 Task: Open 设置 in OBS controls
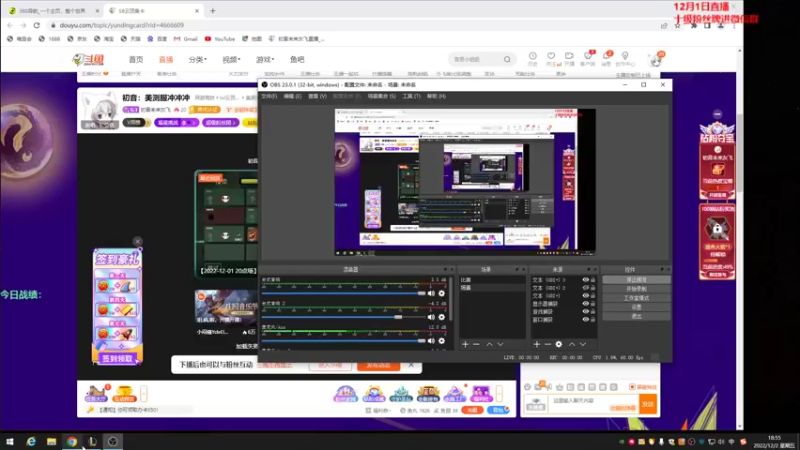[x=636, y=307]
